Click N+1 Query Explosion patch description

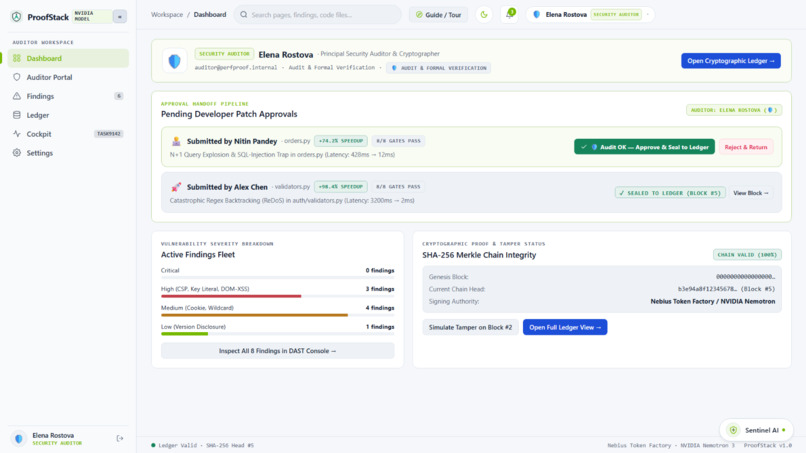click(282, 154)
